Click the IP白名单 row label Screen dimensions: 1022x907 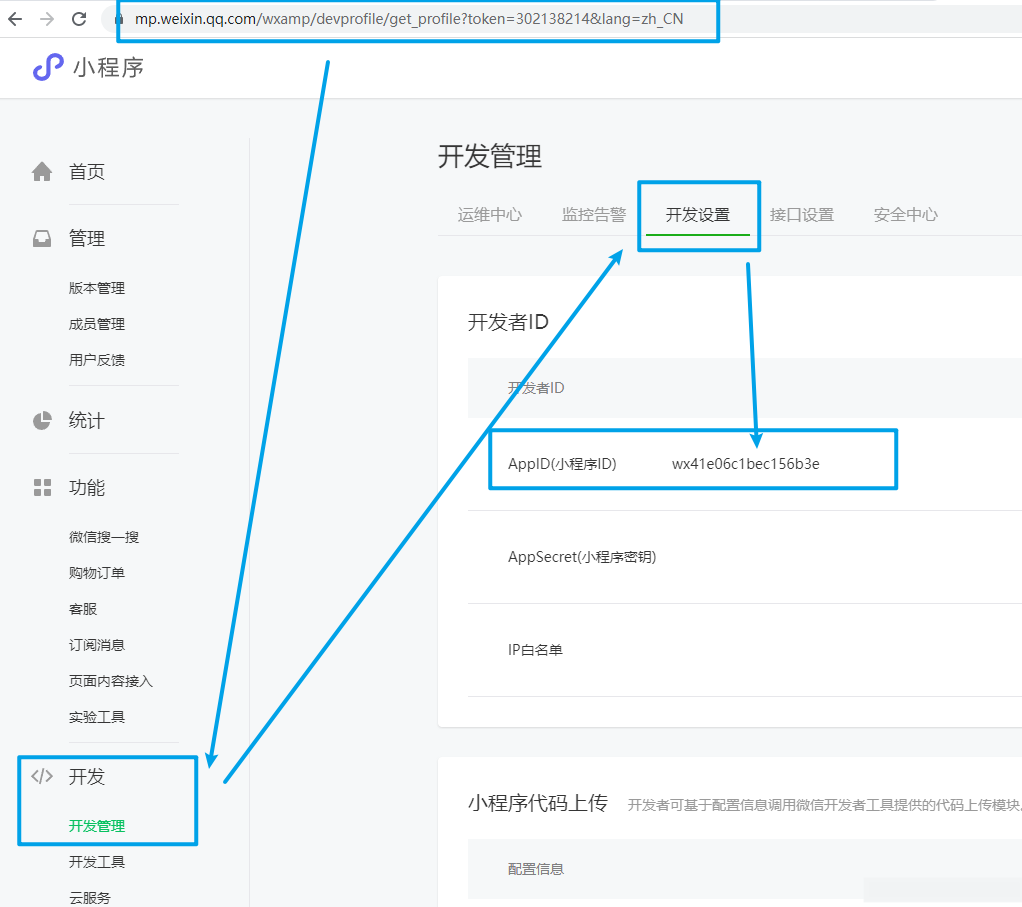[x=535, y=650]
